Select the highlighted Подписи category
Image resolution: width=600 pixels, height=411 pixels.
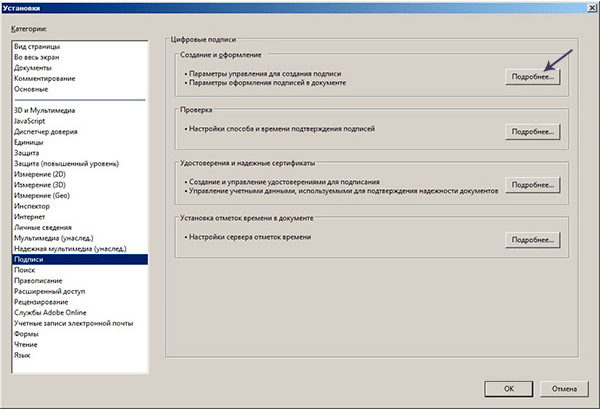(x=31, y=258)
